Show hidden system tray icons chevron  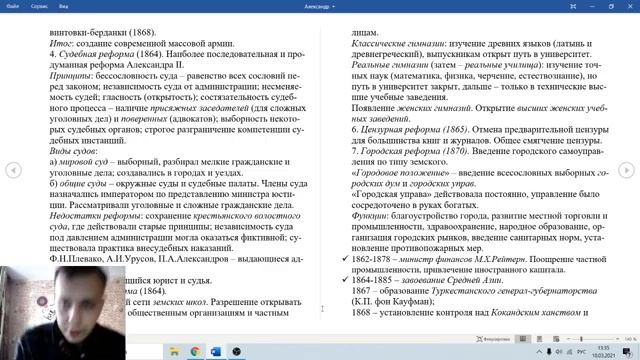pyautogui.click(x=539, y=351)
